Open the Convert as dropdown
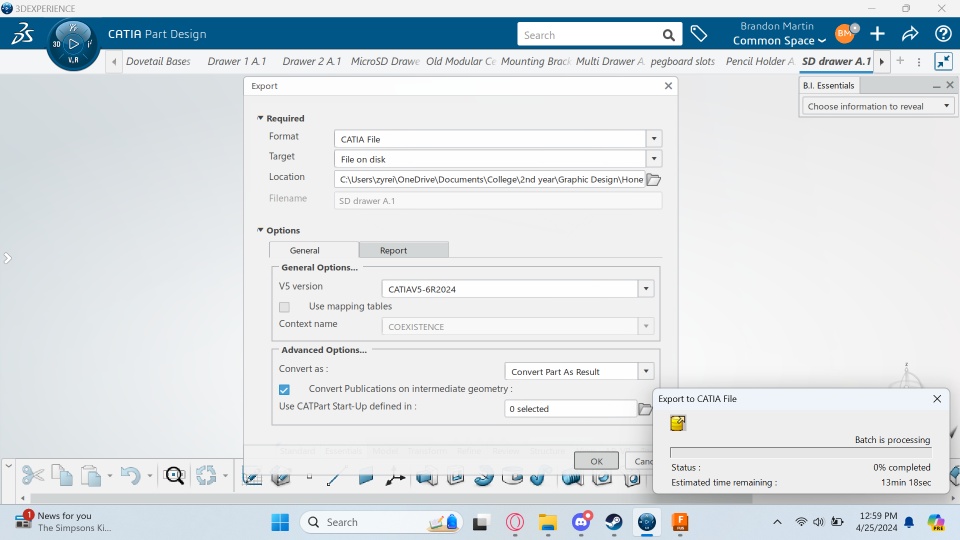This screenshot has height=540, width=960. 646,372
